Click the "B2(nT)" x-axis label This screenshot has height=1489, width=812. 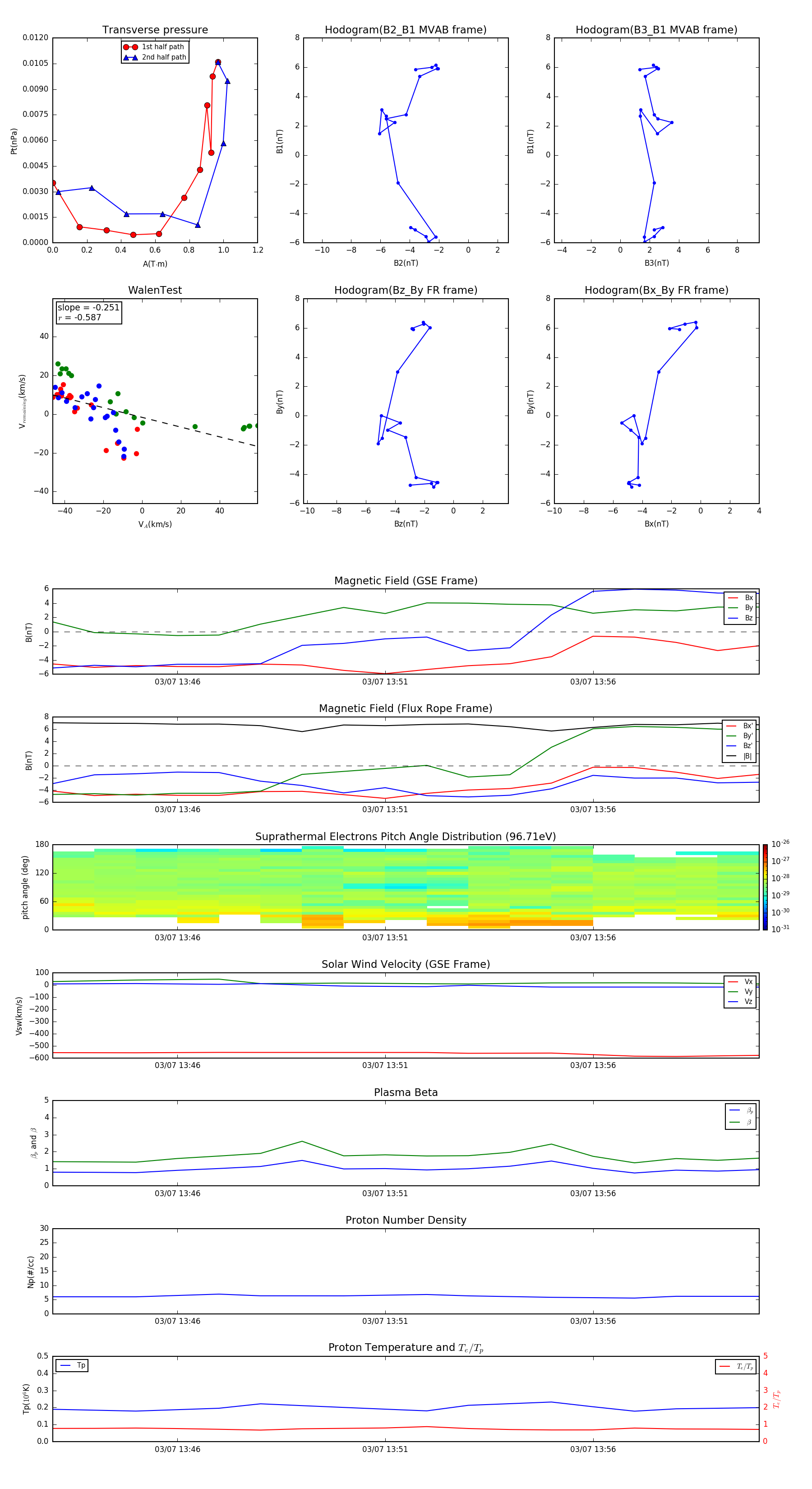406,263
